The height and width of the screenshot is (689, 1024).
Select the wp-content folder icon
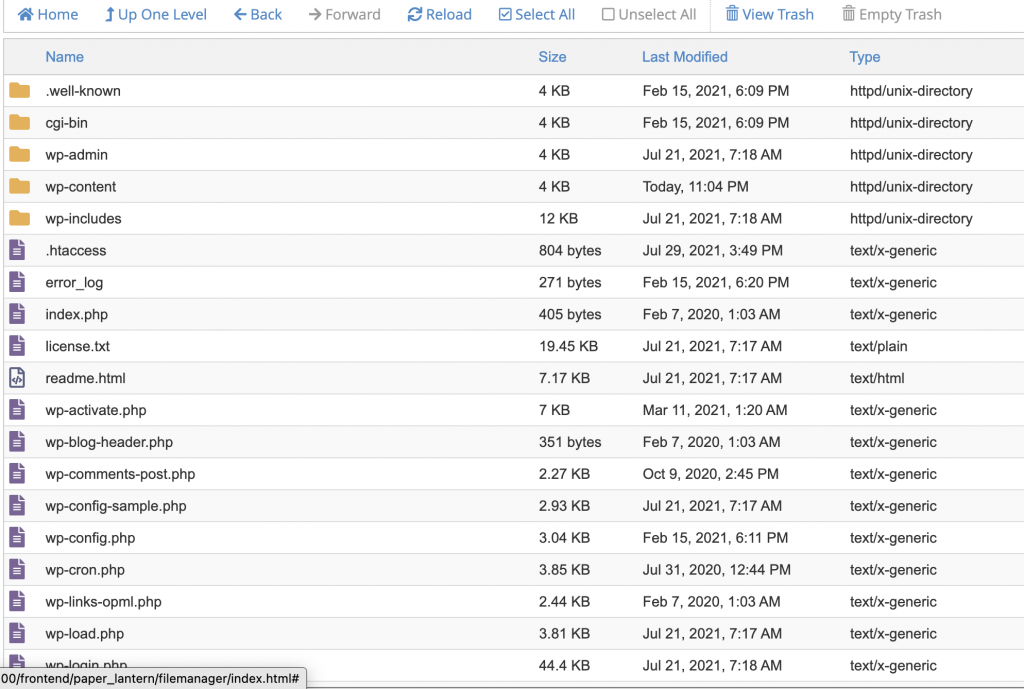(x=19, y=186)
